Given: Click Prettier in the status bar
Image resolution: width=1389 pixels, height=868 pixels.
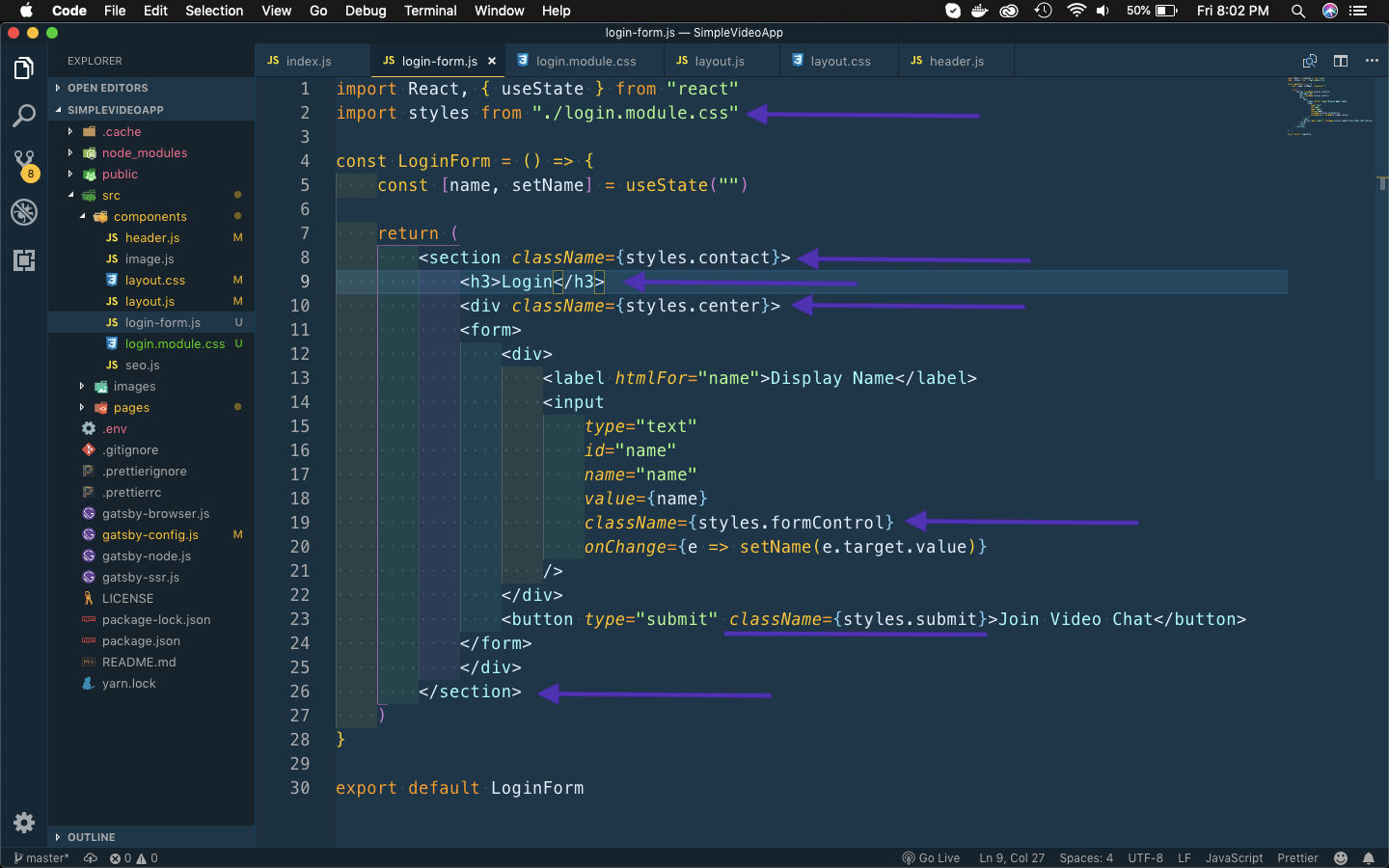Looking at the screenshot, I should point(1297,858).
